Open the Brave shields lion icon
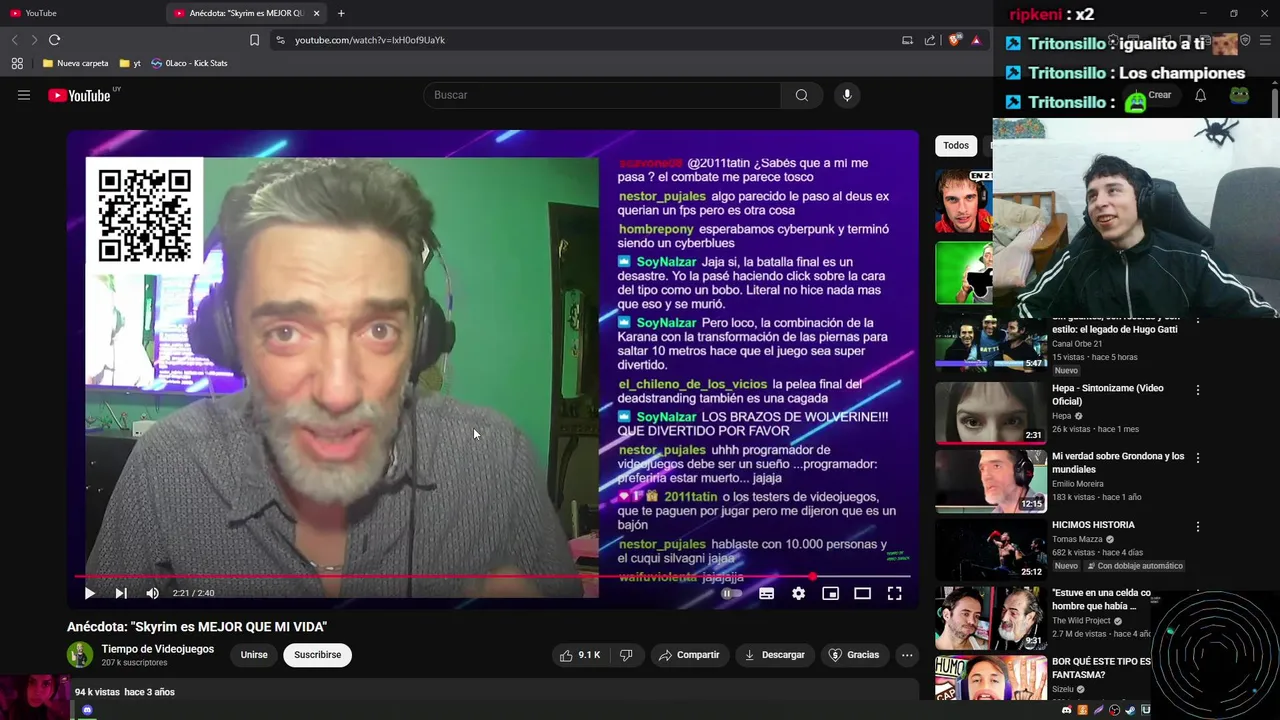This screenshot has height=720, width=1280. [x=954, y=40]
